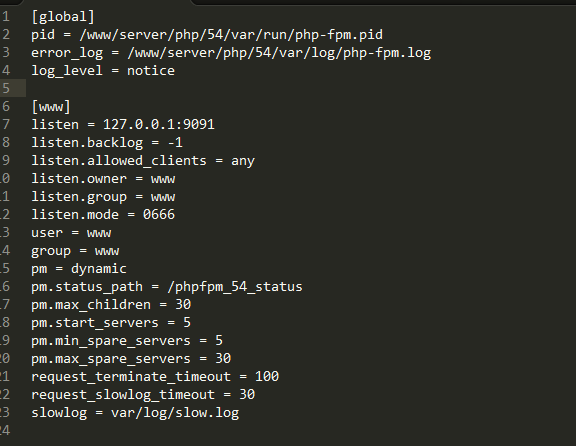Click the listen.mode = 0666 line
Viewport: 576px width, 446px height.
tap(103, 215)
